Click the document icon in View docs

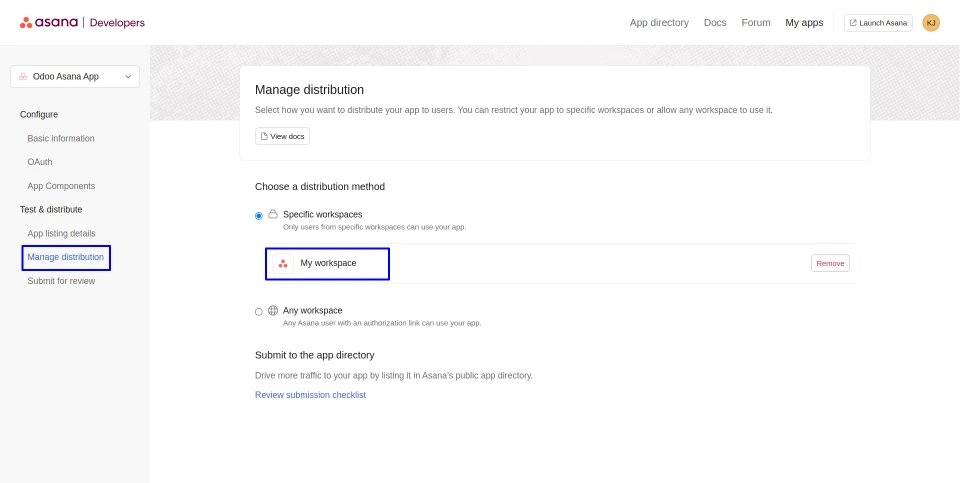[264, 136]
